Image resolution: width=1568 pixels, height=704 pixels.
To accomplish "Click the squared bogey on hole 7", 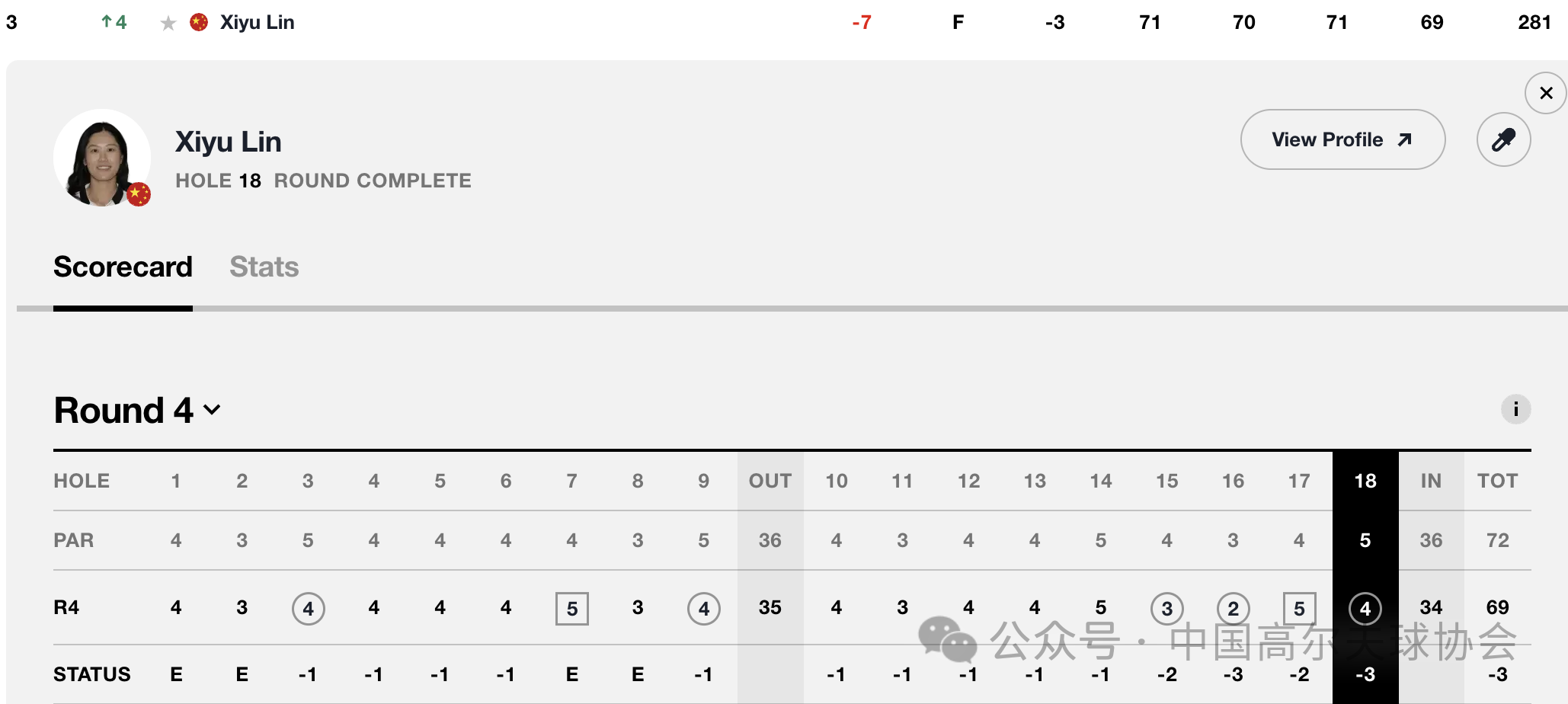I will tap(571, 609).
